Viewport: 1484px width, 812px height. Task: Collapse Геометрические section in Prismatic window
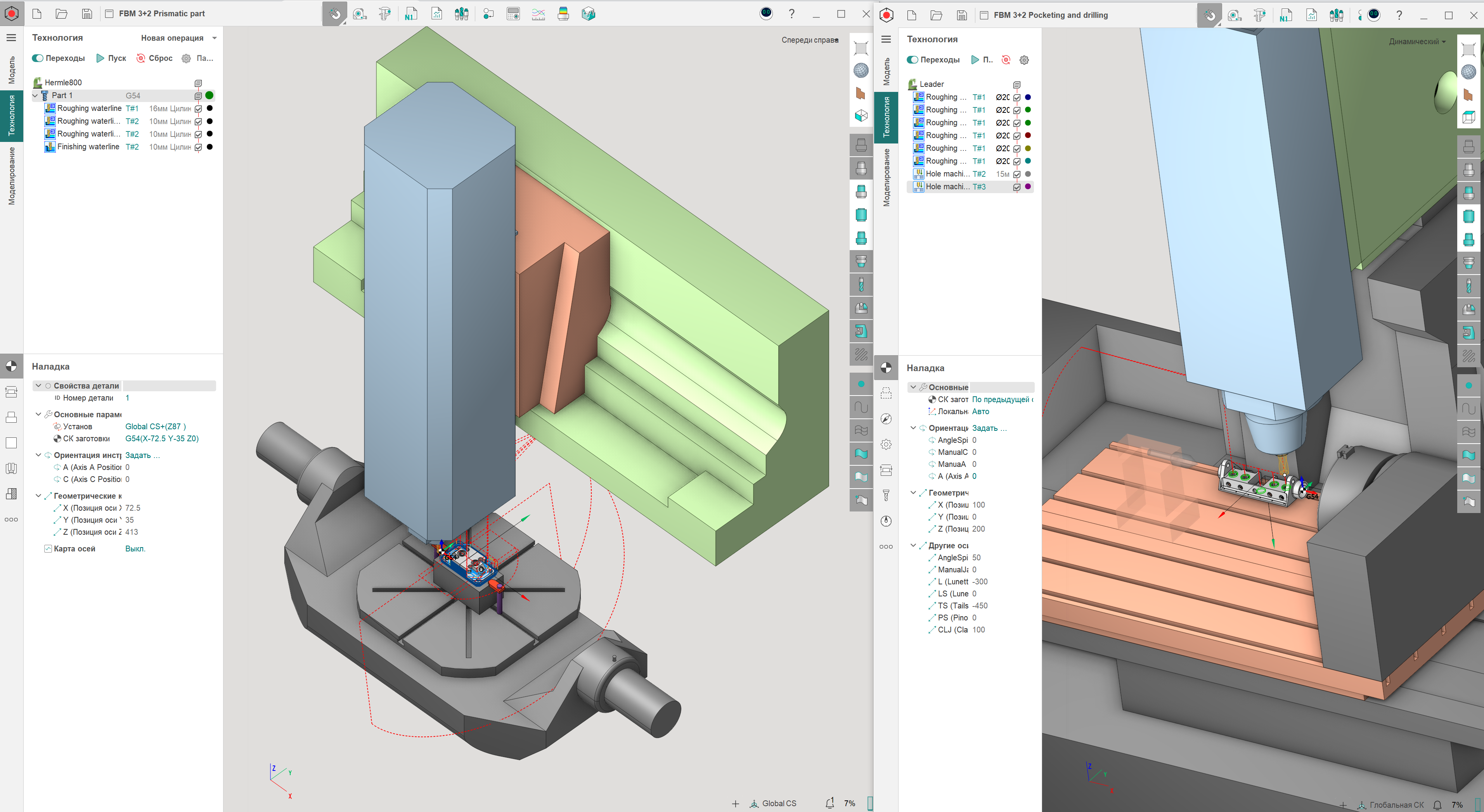pos(38,496)
